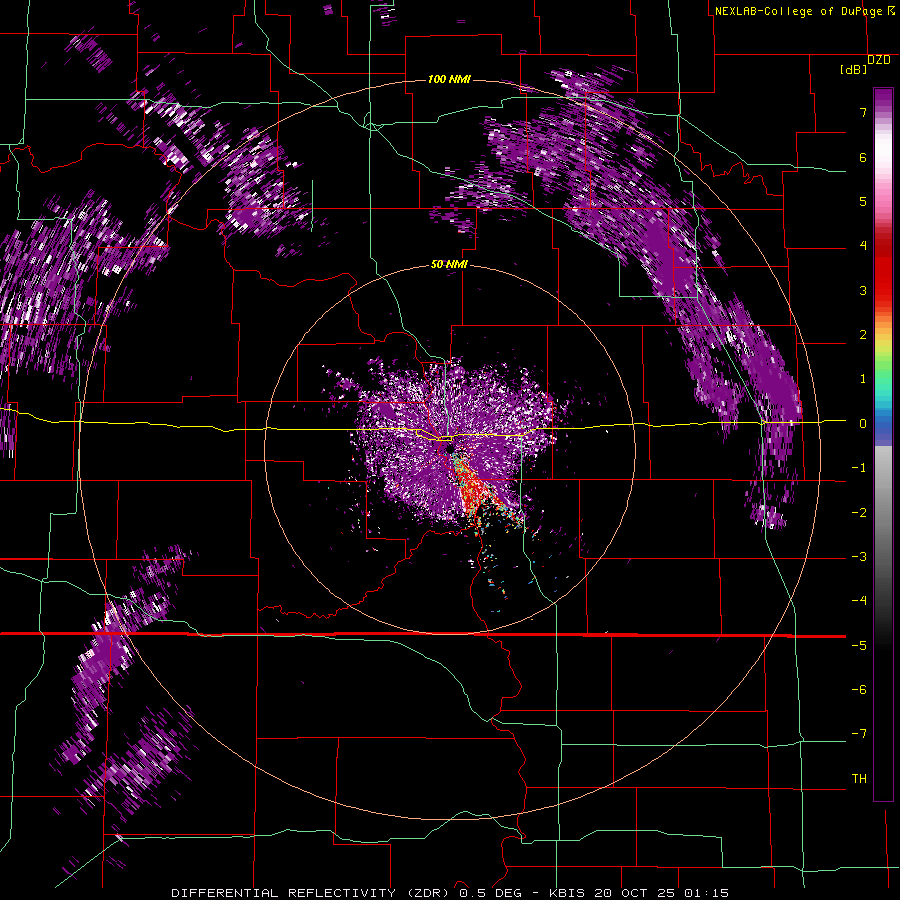Click the DZD legend title

click(879, 60)
